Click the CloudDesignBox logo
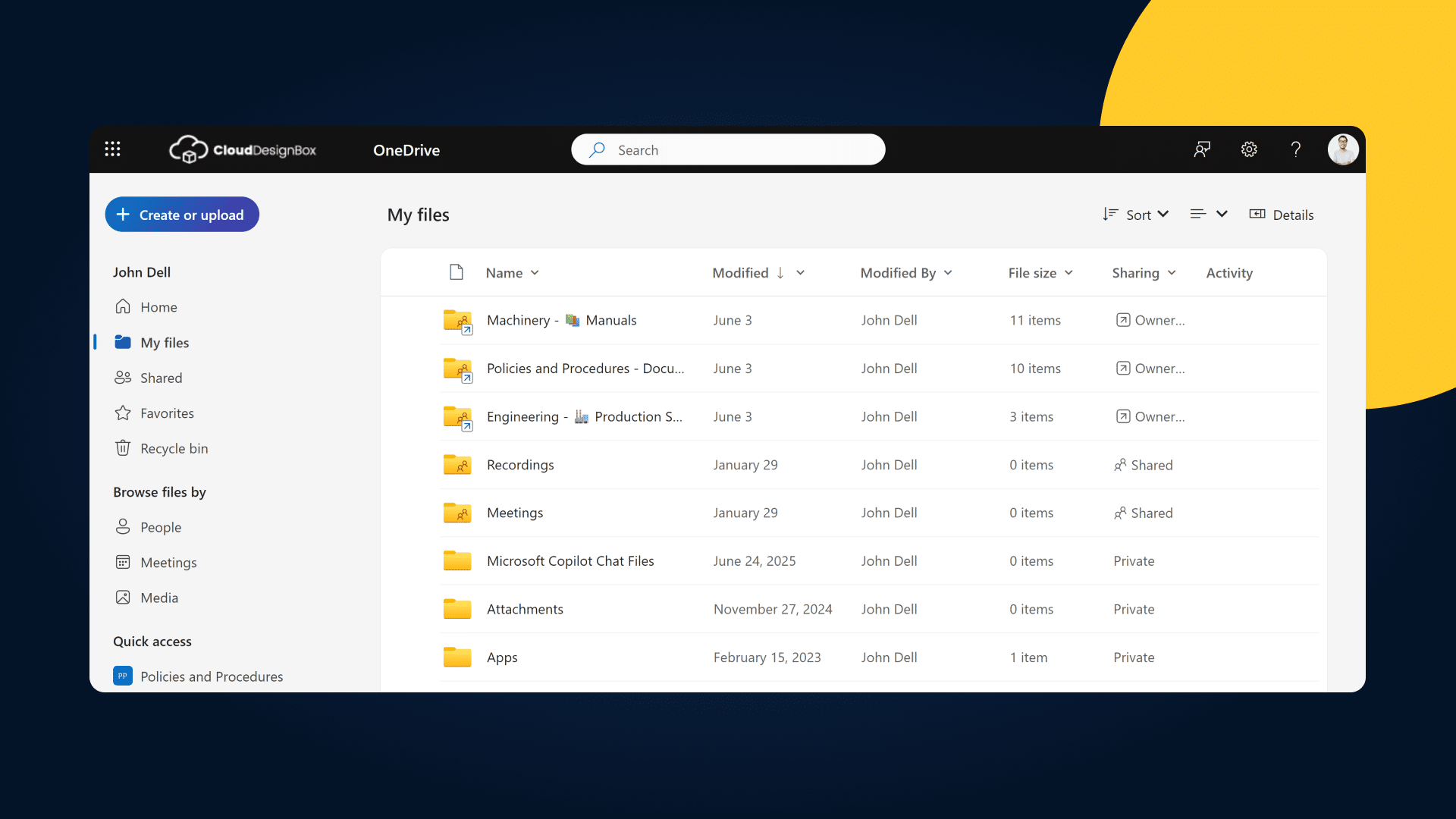The image size is (1456, 819). point(242,149)
